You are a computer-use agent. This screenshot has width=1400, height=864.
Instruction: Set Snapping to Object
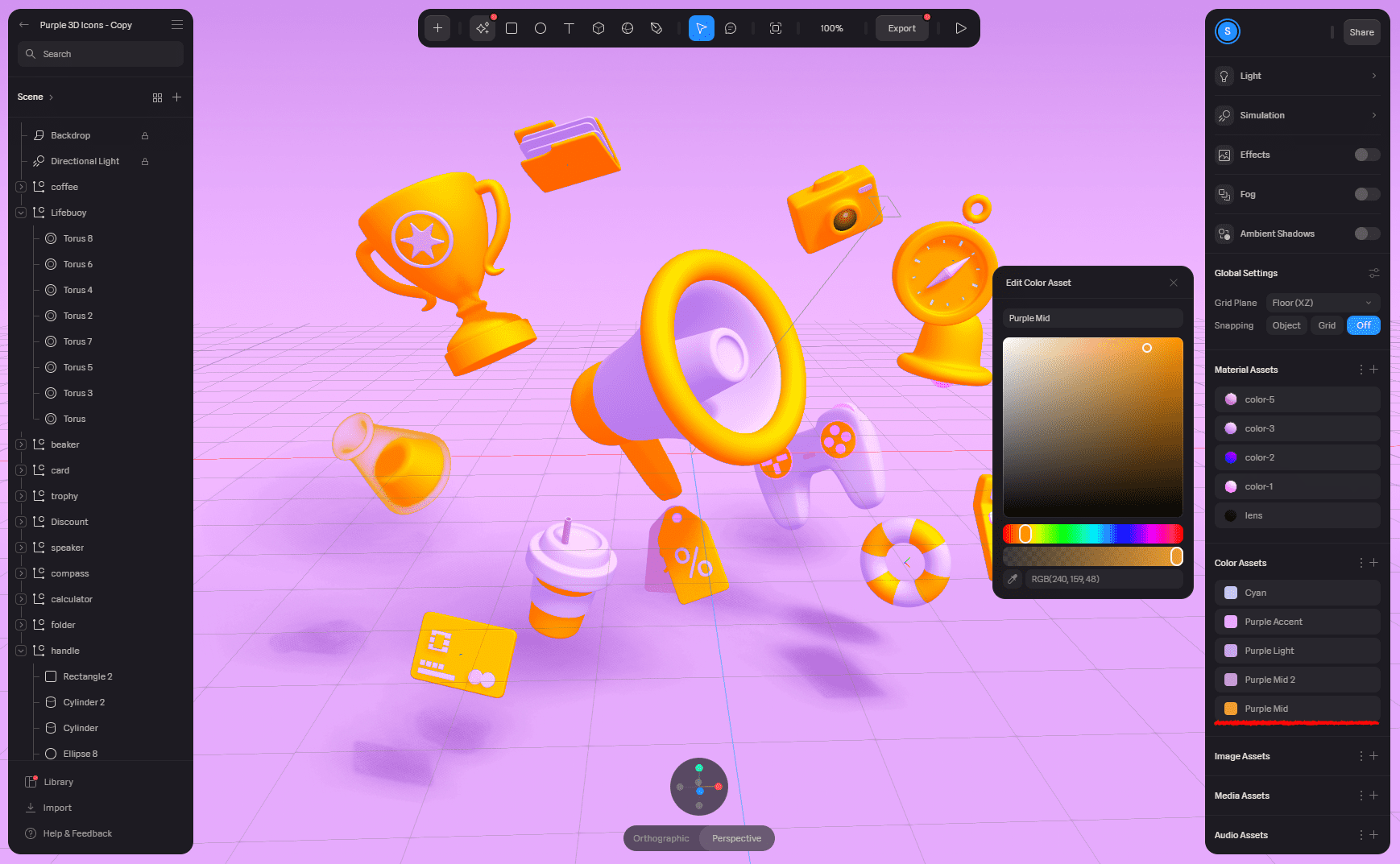click(1286, 325)
